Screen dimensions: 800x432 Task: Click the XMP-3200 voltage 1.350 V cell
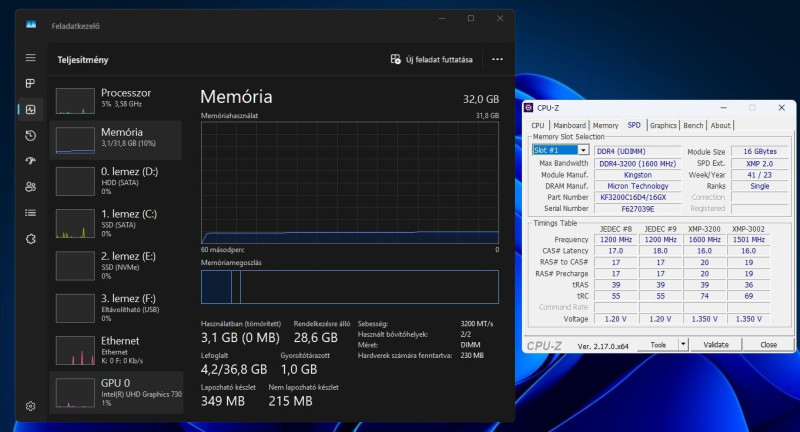click(x=704, y=319)
